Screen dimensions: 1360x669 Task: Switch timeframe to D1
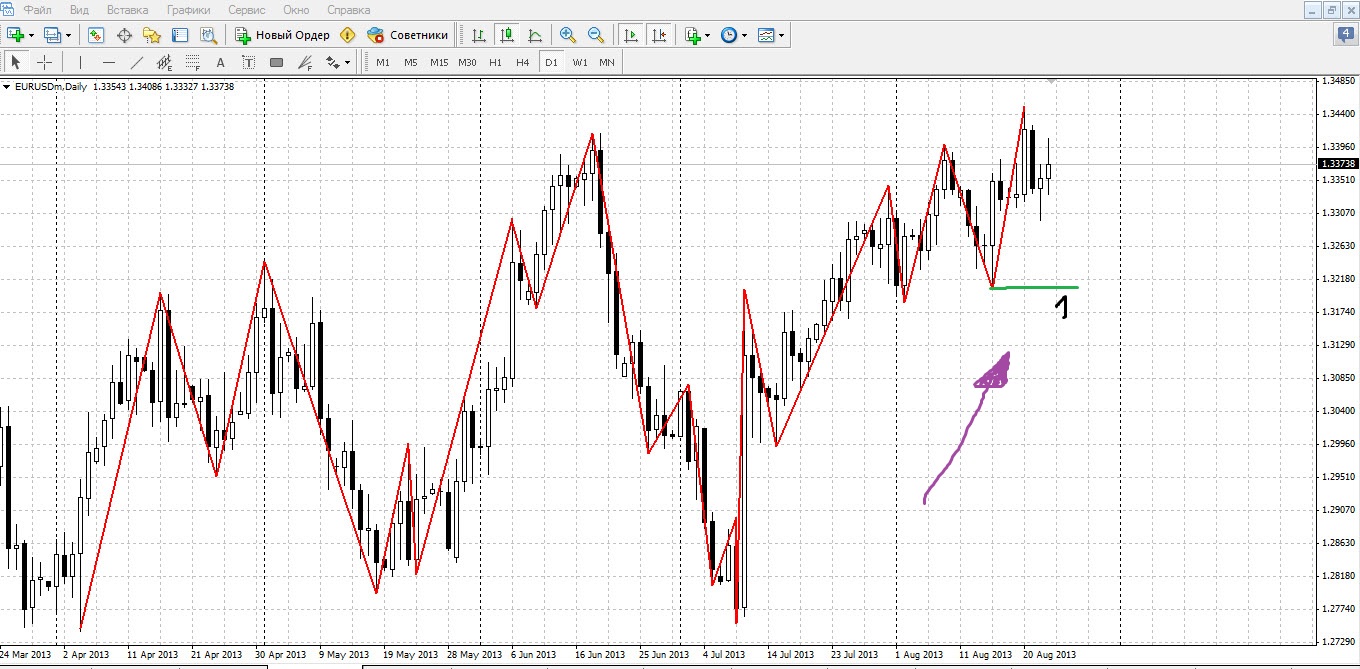[x=550, y=62]
